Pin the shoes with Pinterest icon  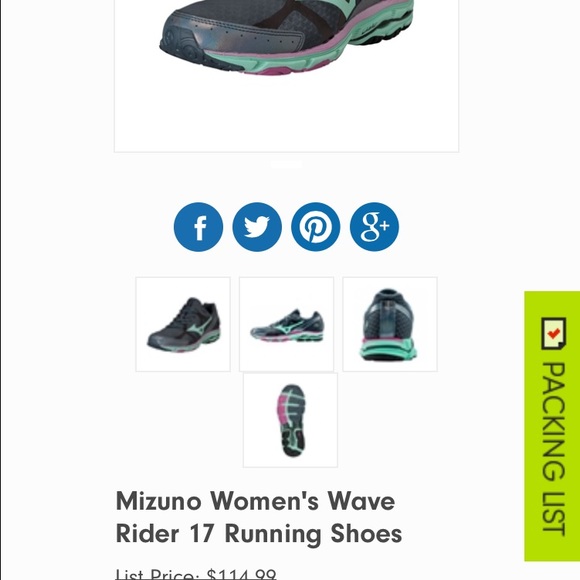point(316,227)
